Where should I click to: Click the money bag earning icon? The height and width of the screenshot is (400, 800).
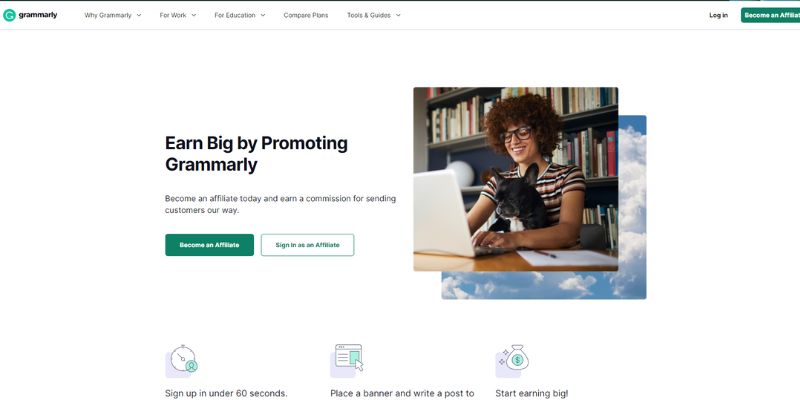coord(512,360)
